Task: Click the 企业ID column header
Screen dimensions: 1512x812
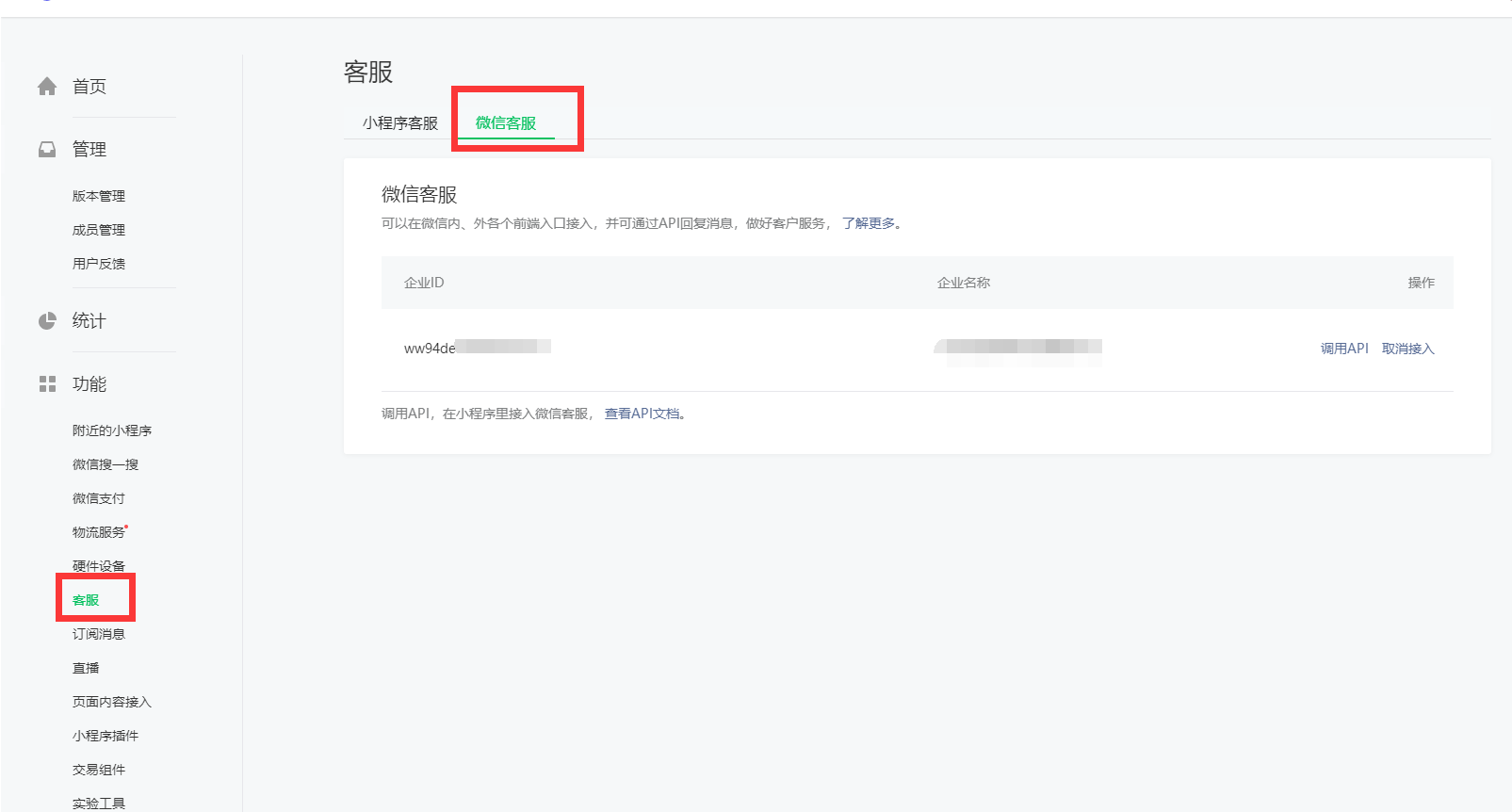Action: pyautogui.click(x=424, y=283)
